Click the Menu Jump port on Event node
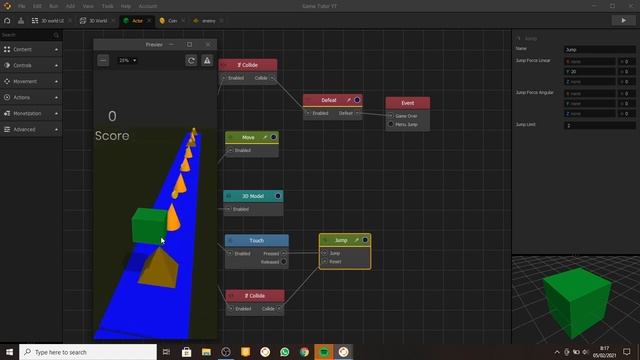Viewport: 640px width, 360px height. [x=391, y=124]
